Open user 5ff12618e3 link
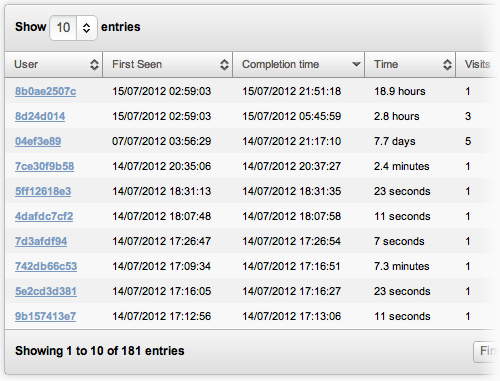This screenshot has height=381, width=500. (43, 191)
